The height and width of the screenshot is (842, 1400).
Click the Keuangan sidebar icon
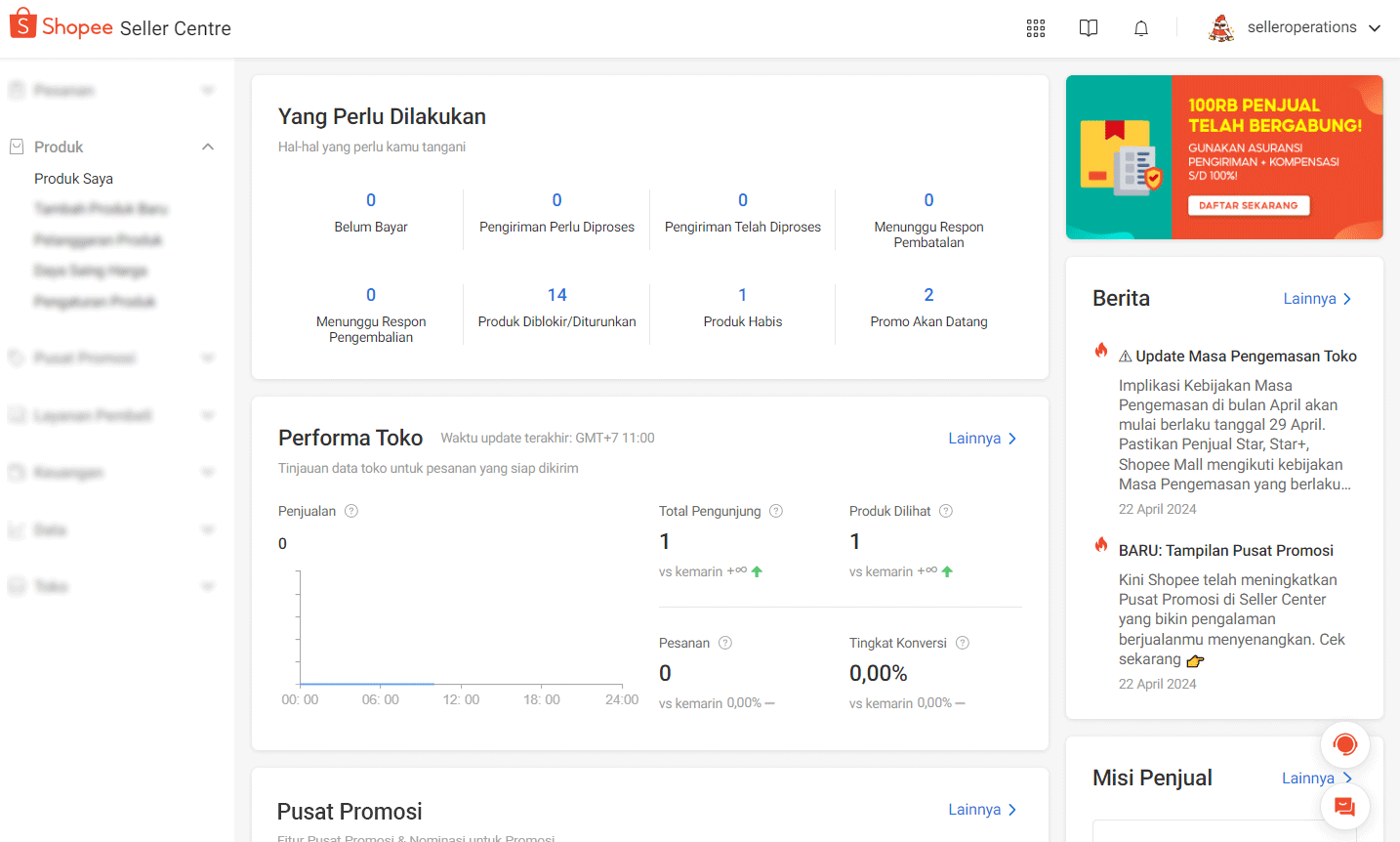[x=17, y=472]
